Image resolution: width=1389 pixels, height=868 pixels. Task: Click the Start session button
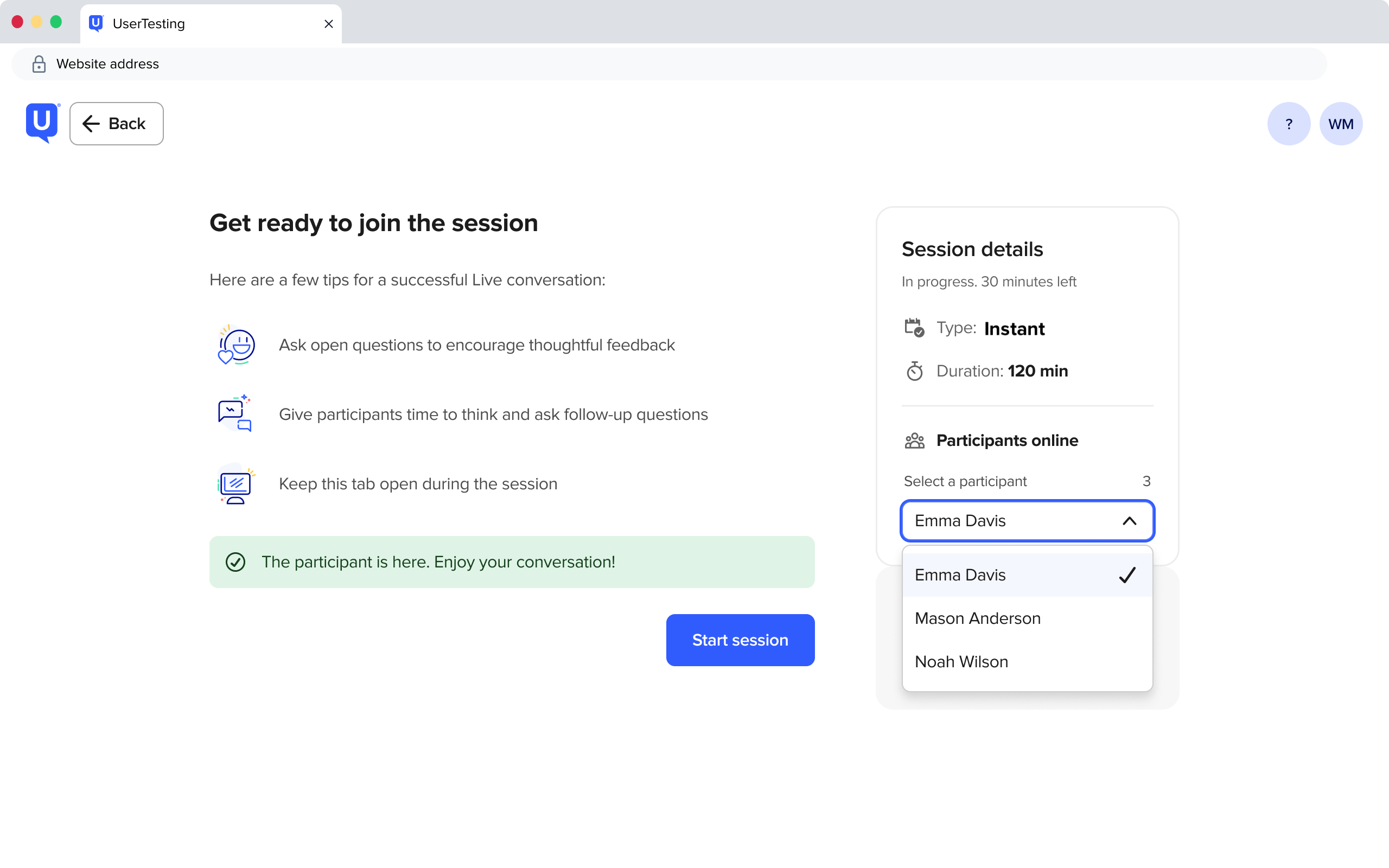(x=741, y=640)
